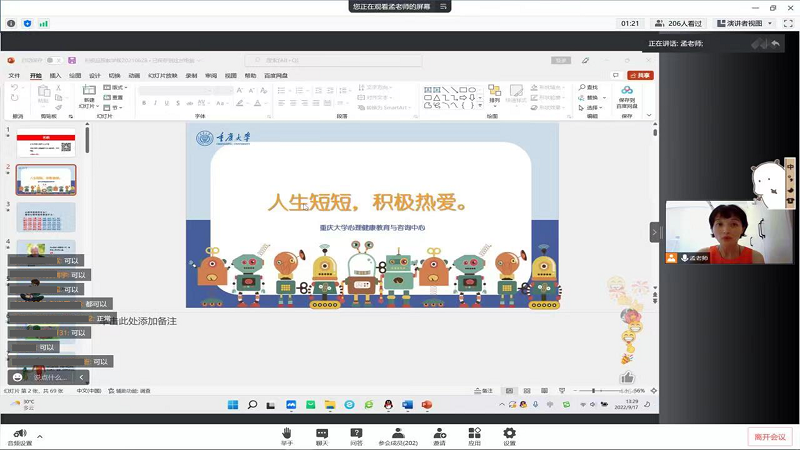The image size is (800, 450).
Task: Enter full screen via top-right icon
Action: pos(788,23)
